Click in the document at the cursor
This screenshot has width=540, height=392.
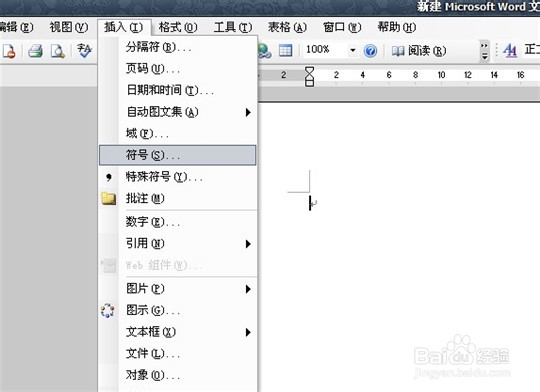310,203
